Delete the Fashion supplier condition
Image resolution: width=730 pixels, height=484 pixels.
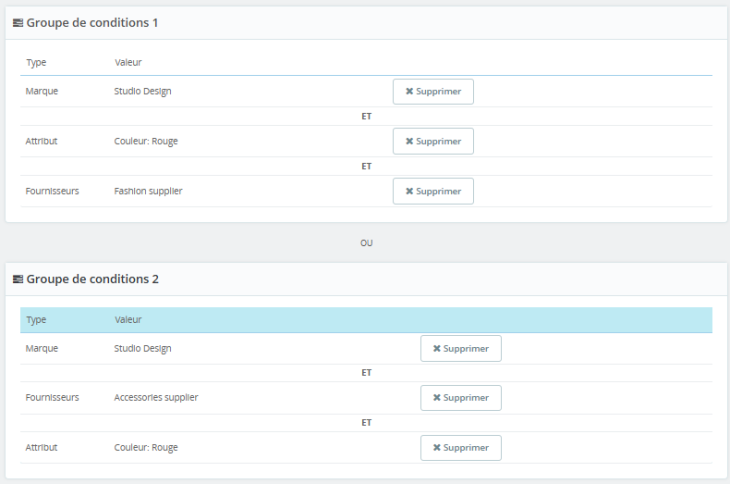(x=433, y=191)
